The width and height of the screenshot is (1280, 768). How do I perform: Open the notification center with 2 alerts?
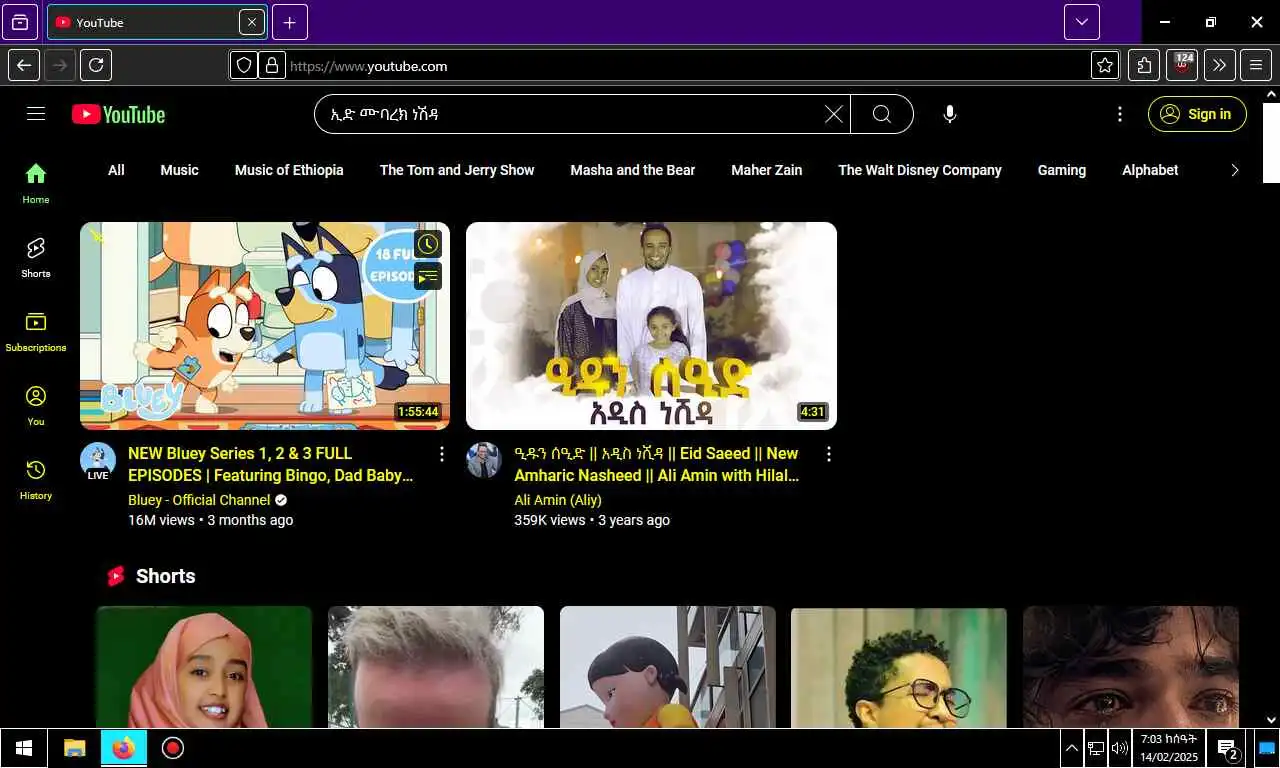click(x=1228, y=747)
